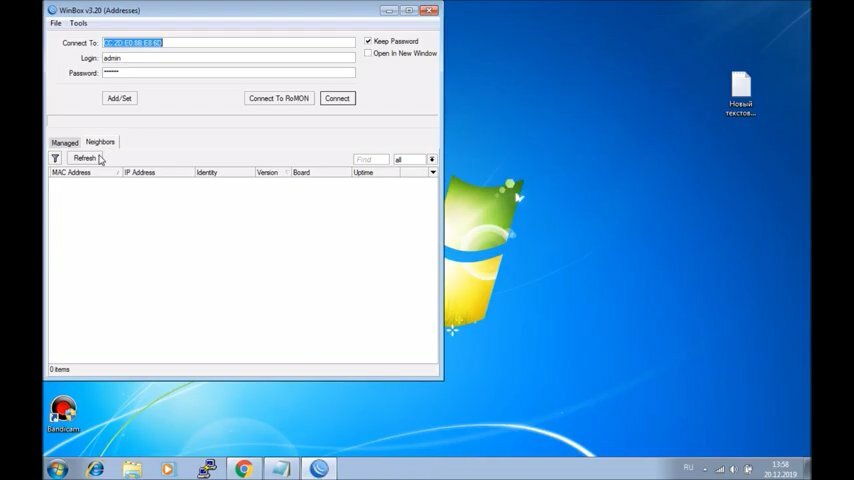Open Windows Media Player from taskbar
854x480 pixels.
coord(168,469)
